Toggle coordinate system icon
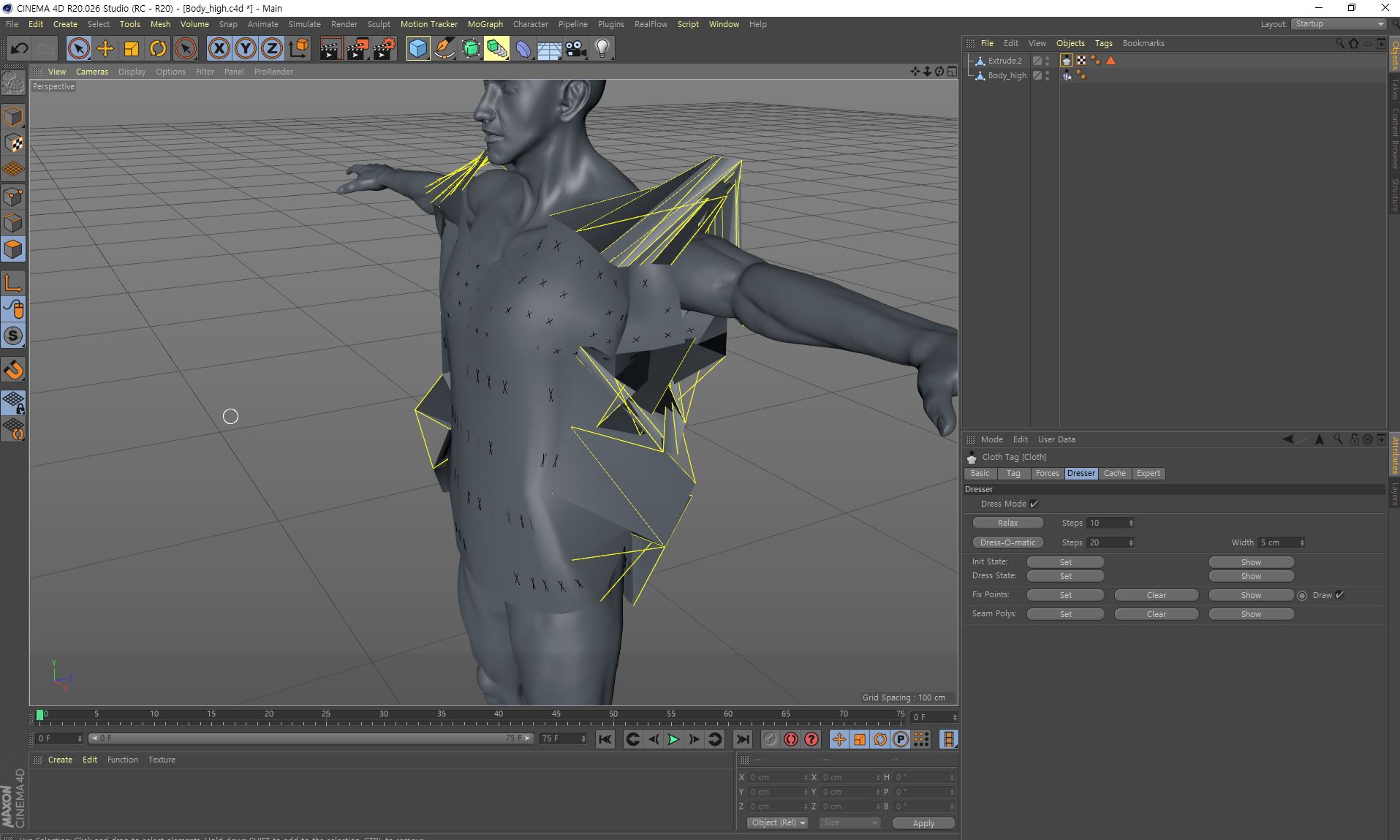The width and height of the screenshot is (1400, 840). tap(298, 49)
